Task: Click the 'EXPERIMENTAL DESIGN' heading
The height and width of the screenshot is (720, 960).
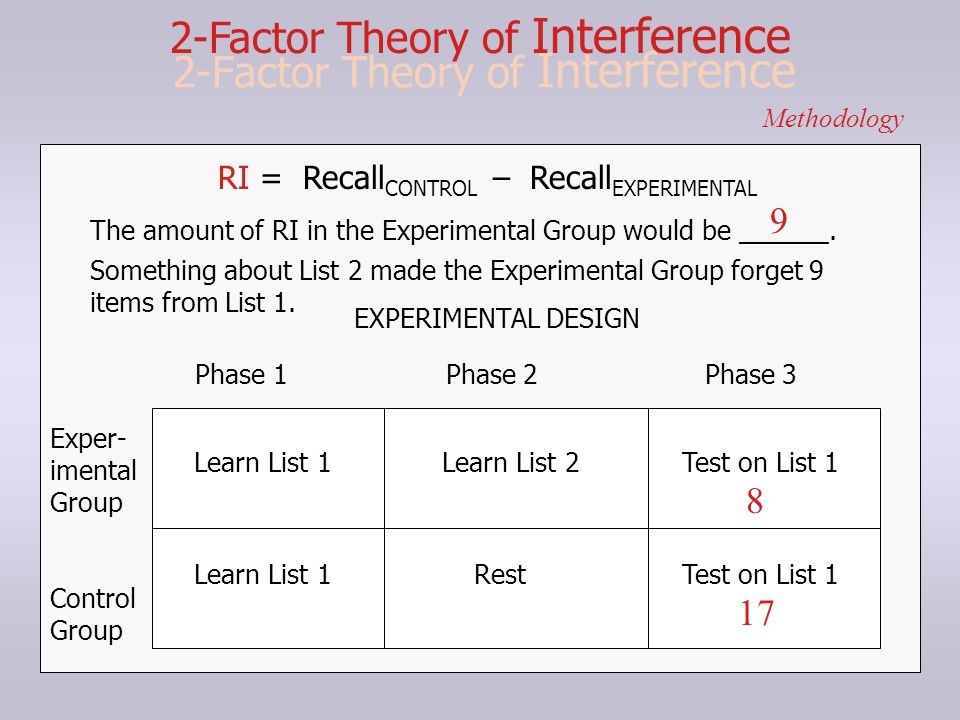Action: point(497,319)
